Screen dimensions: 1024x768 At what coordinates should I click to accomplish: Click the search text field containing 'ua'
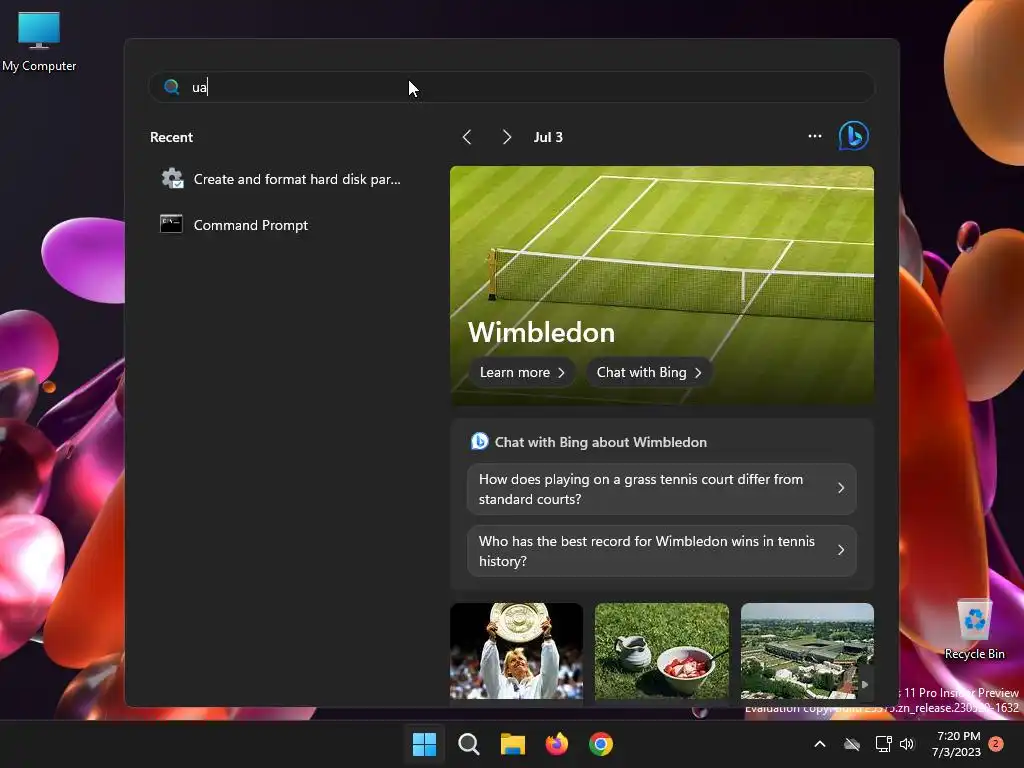pyautogui.click(x=511, y=87)
